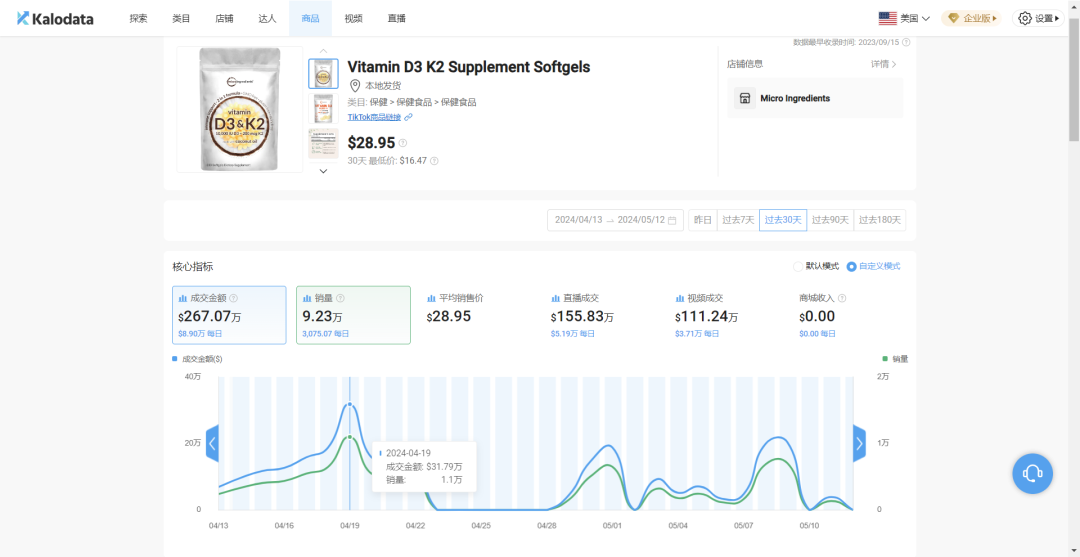
Task: Click the 类目 保健食品 breadcrumb text
Action: pyautogui.click(x=412, y=102)
